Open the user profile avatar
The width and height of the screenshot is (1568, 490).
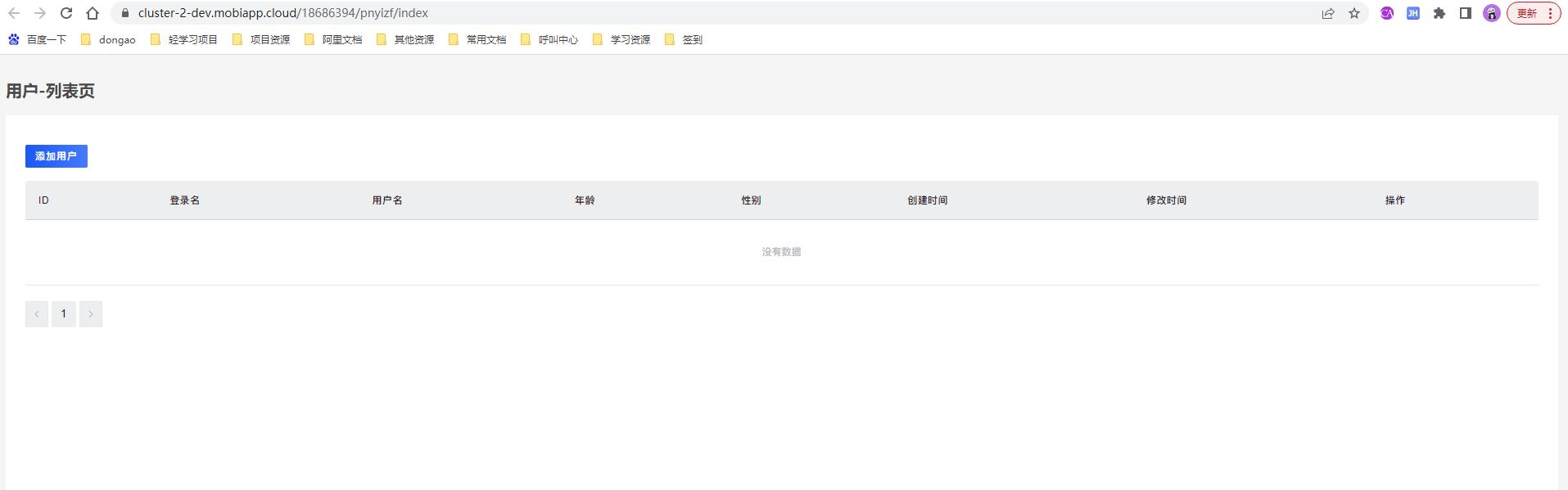[1492, 13]
